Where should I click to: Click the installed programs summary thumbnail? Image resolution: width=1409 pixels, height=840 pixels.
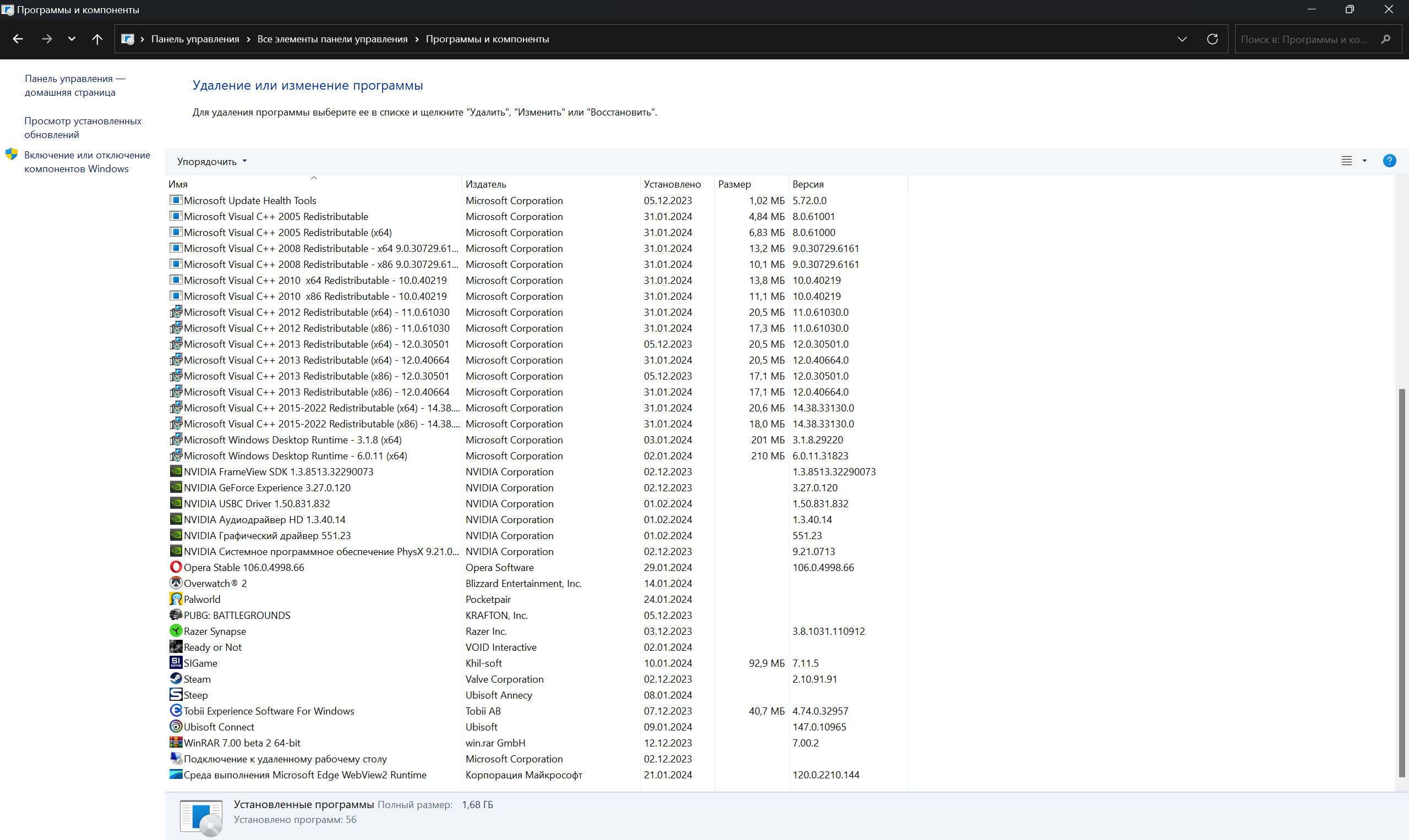201,818
